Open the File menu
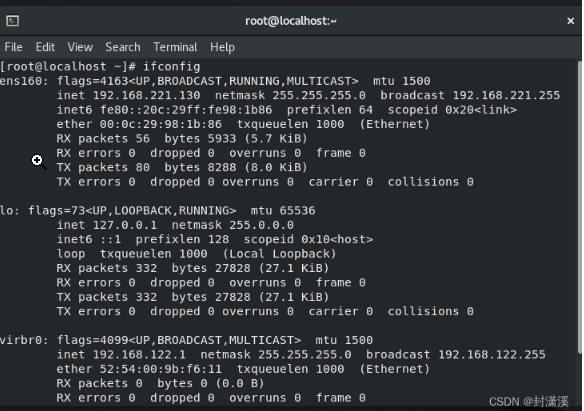The height and width of the screenshot is (411, 584). click(13, 47)
